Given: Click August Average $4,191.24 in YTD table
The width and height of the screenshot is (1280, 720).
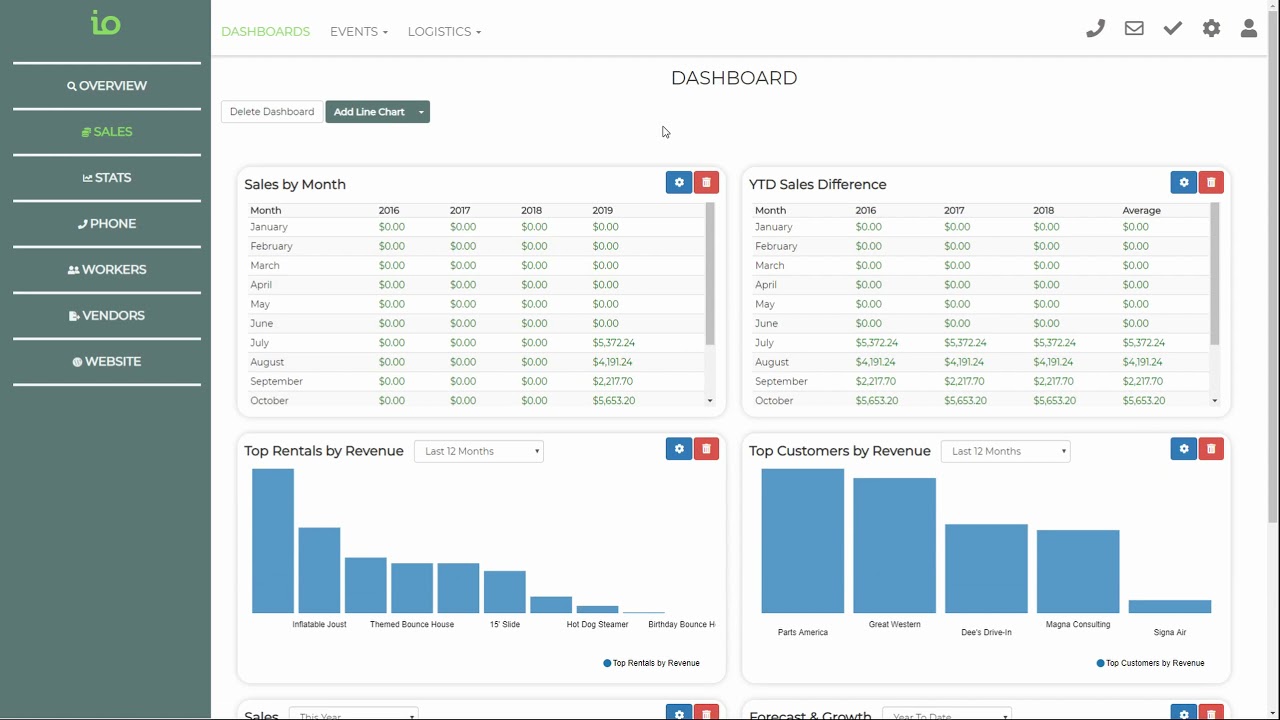Looking at the screenshot, I should click(x=1143, y=362).
